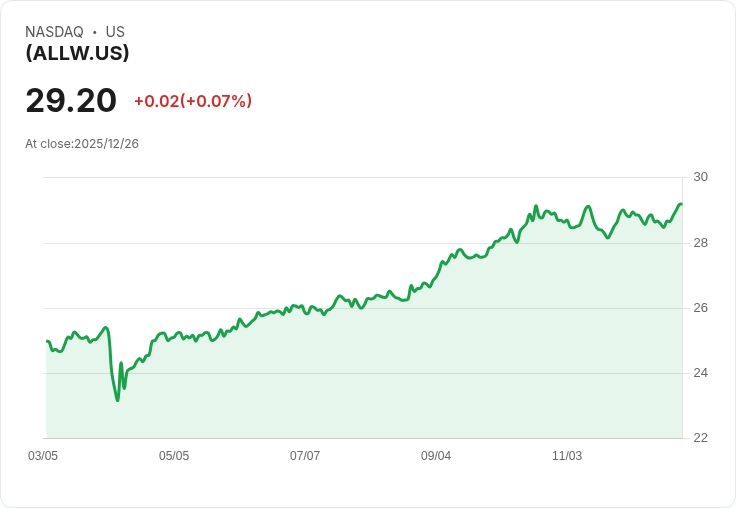Click the lowest dip of the green price line
The width and height of the screenshot is (736, 508).
tap(117, 400)
